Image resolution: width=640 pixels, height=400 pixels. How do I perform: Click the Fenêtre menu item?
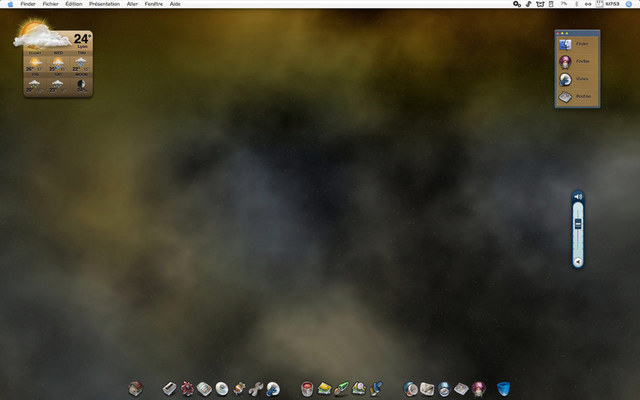[153, 4]
